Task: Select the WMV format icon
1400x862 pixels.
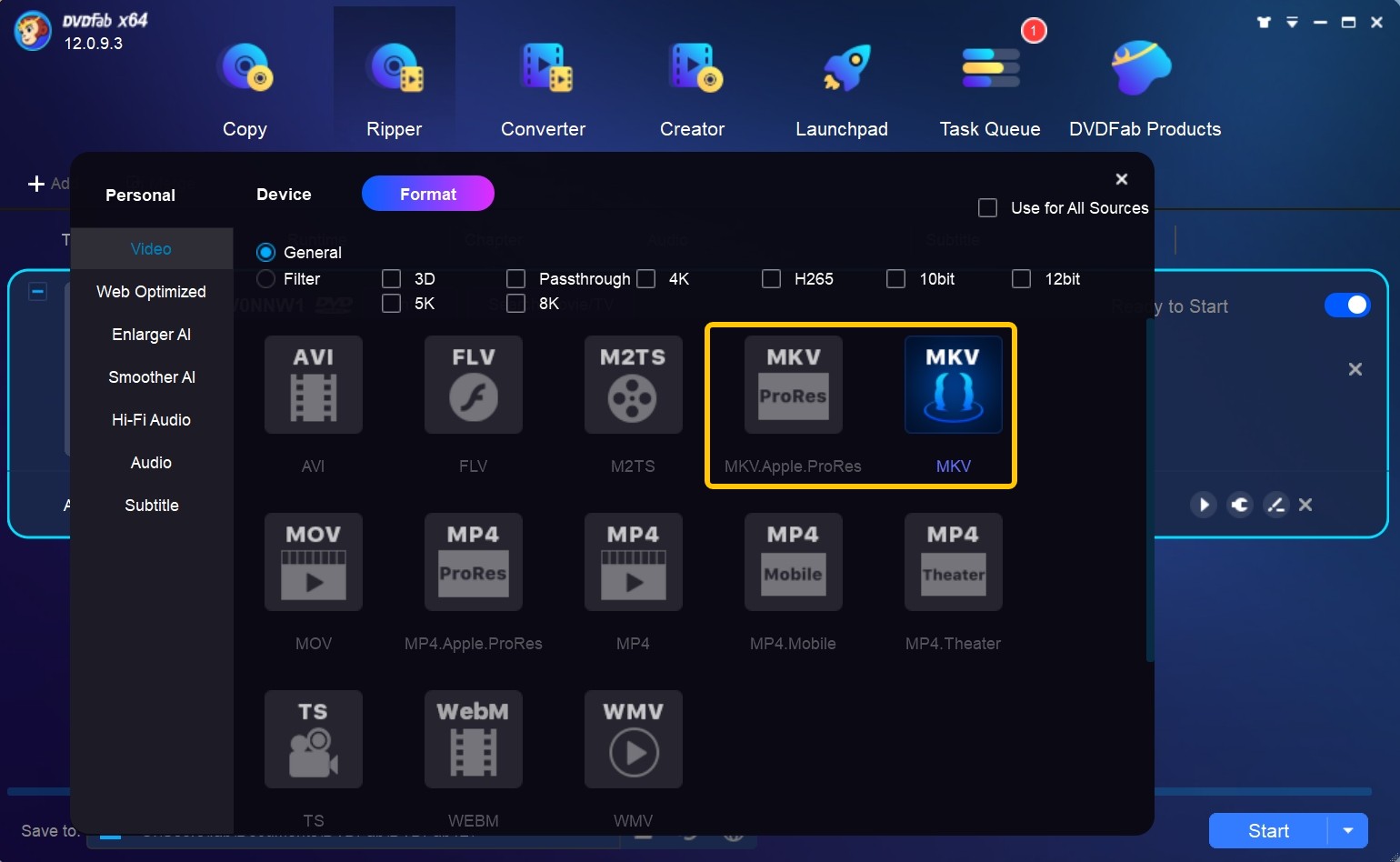Action: click(x=634, y=739)
